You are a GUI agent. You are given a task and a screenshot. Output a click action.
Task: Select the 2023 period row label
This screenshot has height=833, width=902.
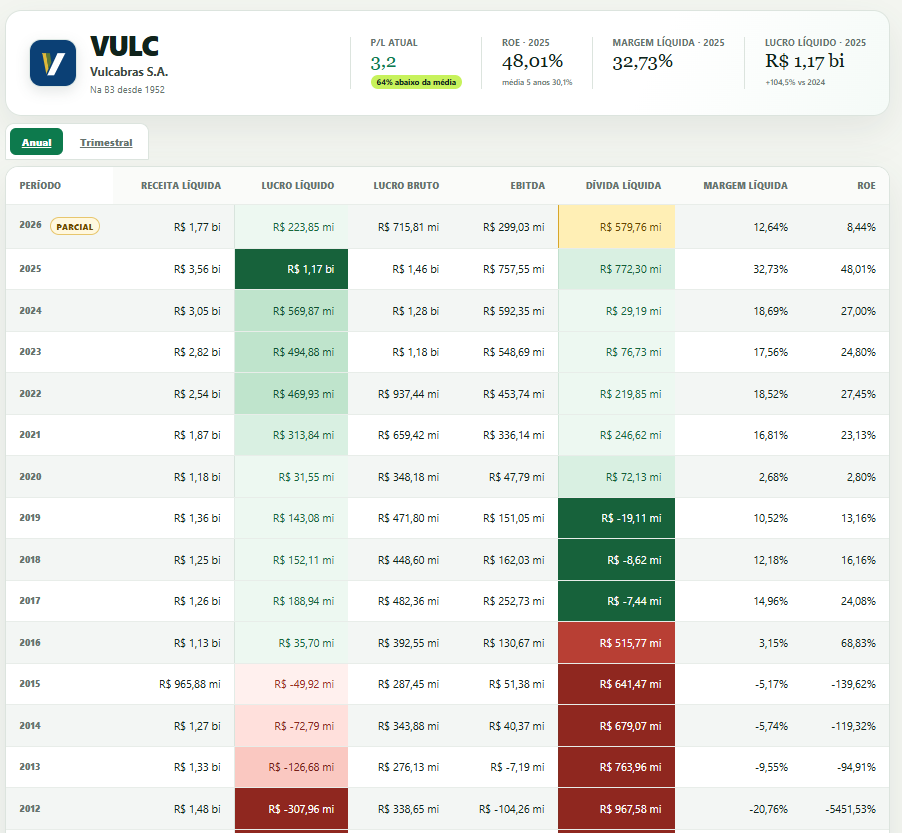(x=30, y=351)
